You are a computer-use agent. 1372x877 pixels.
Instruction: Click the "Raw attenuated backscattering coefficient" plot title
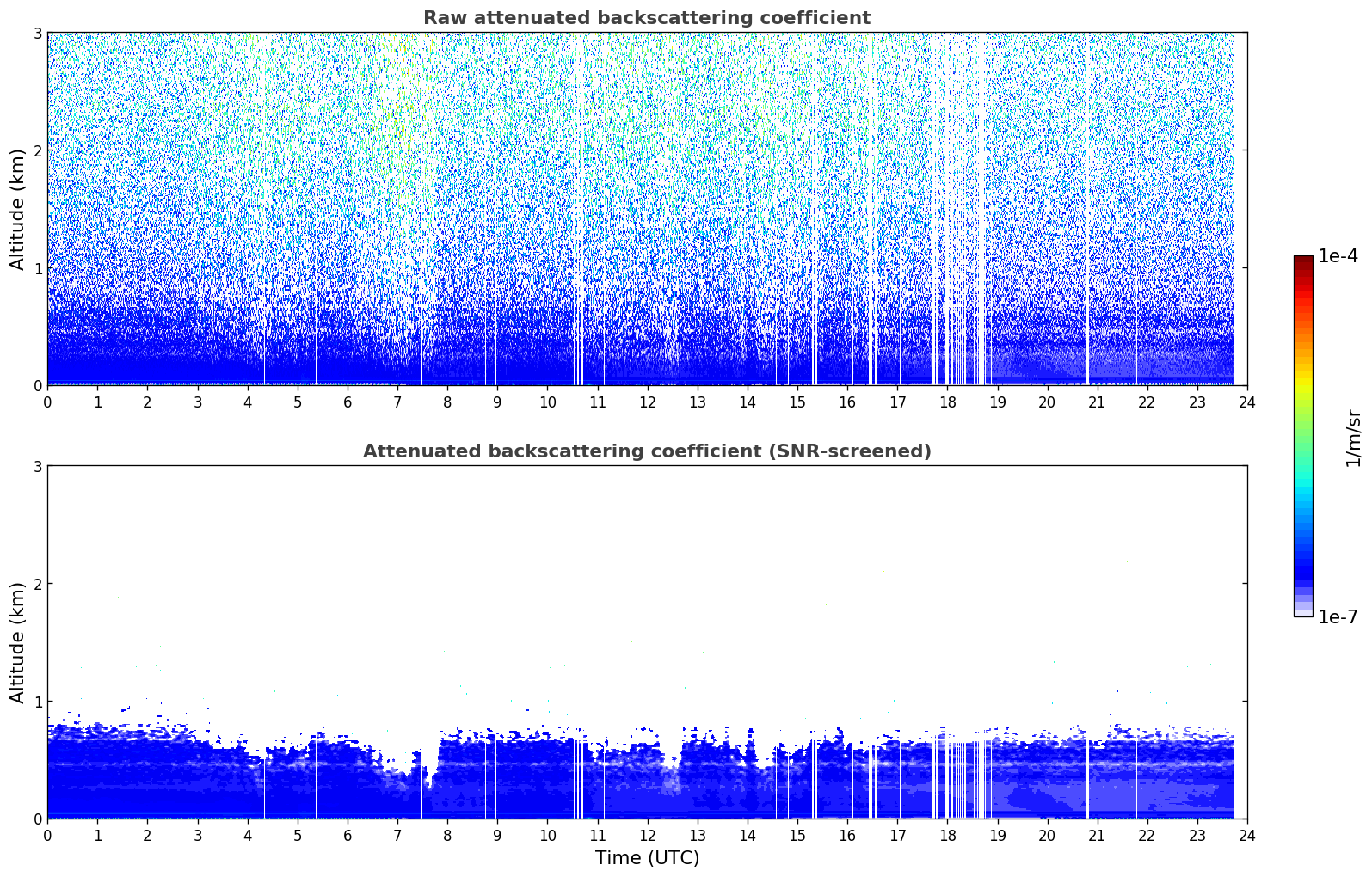click(646, 18)
